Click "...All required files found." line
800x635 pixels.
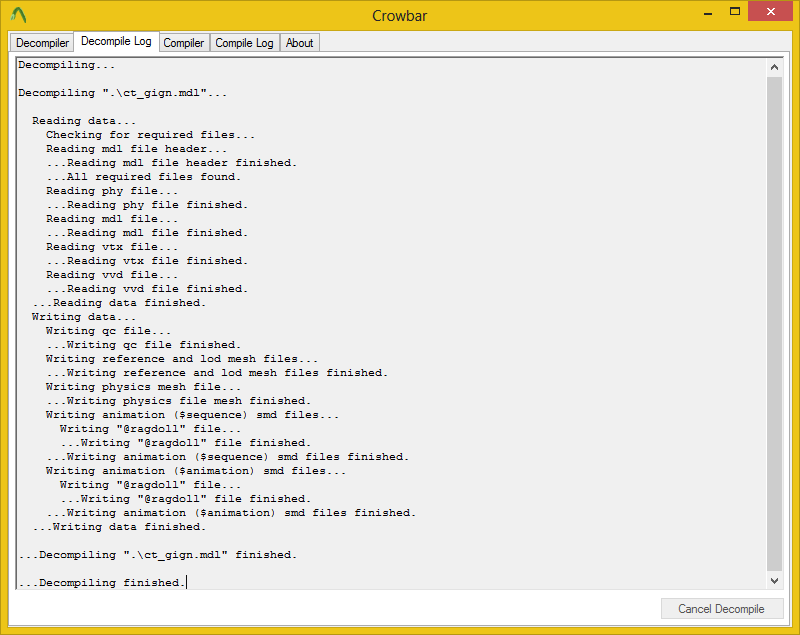coord(143,177)
